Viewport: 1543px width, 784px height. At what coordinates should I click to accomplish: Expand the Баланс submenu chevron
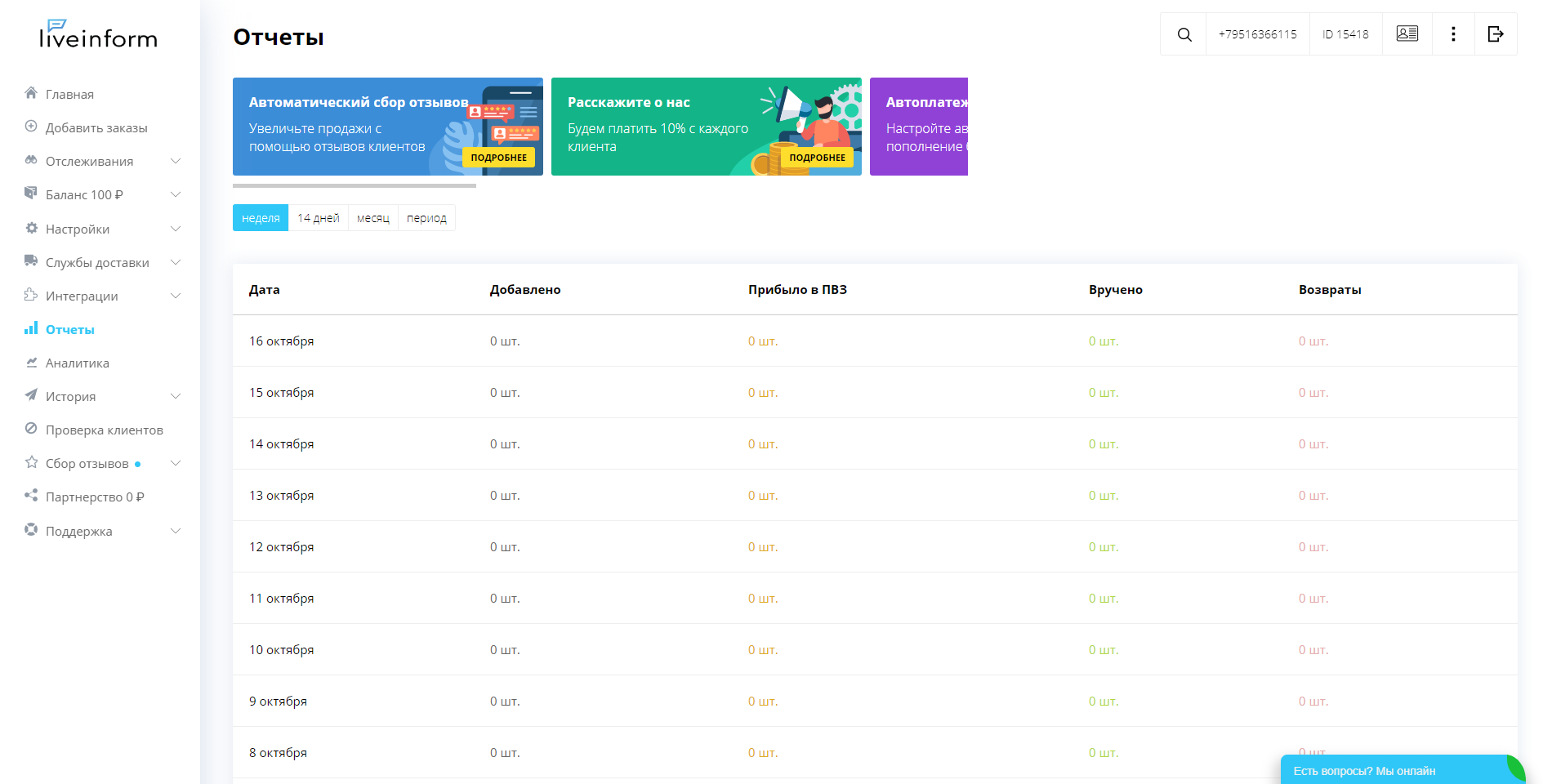point(176,194)
